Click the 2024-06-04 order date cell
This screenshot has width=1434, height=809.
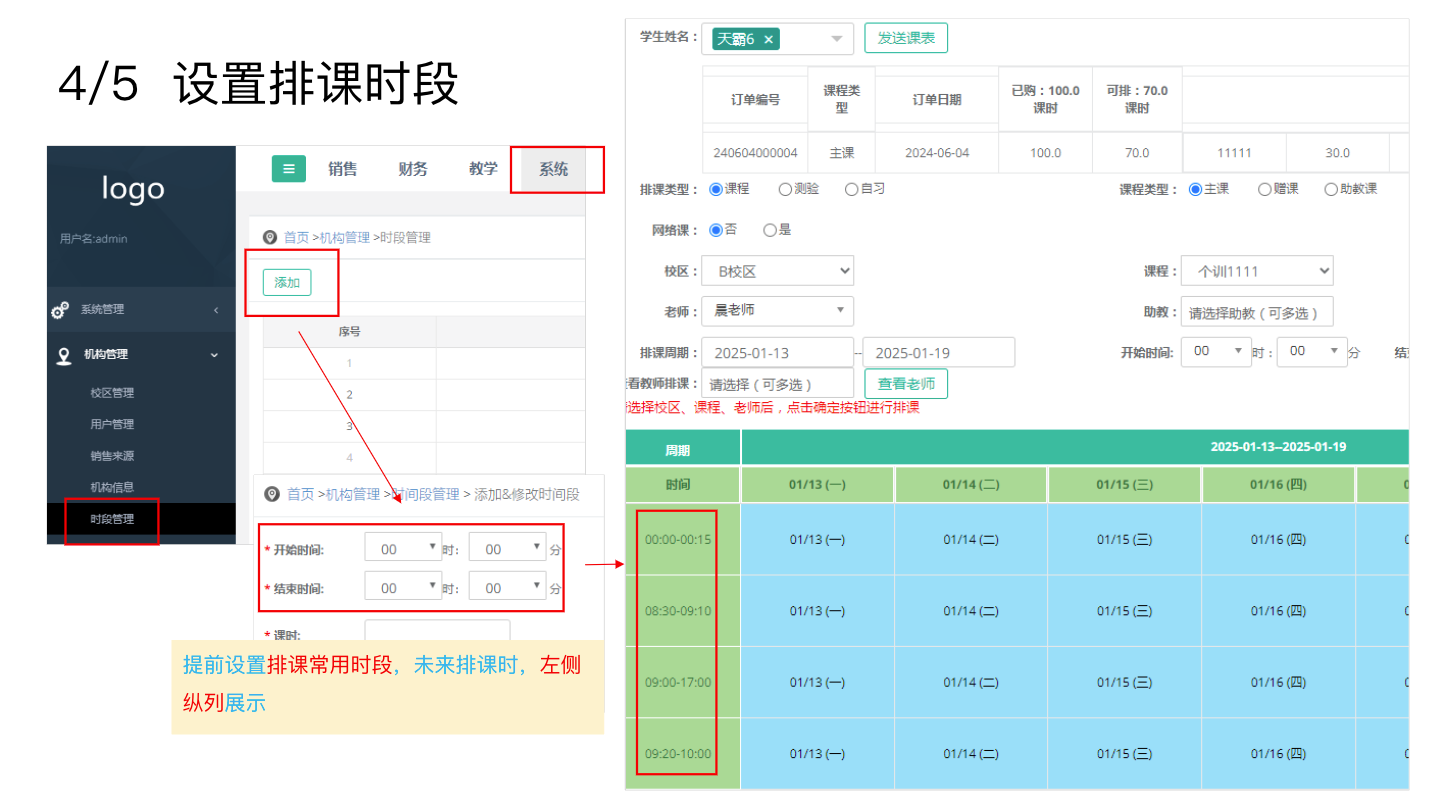pos(937,153)
